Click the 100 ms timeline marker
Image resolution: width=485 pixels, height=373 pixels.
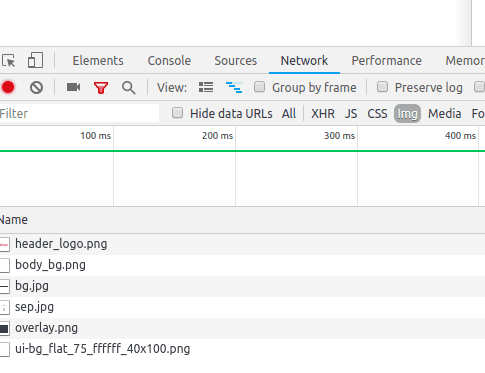(x=96, y=136)
